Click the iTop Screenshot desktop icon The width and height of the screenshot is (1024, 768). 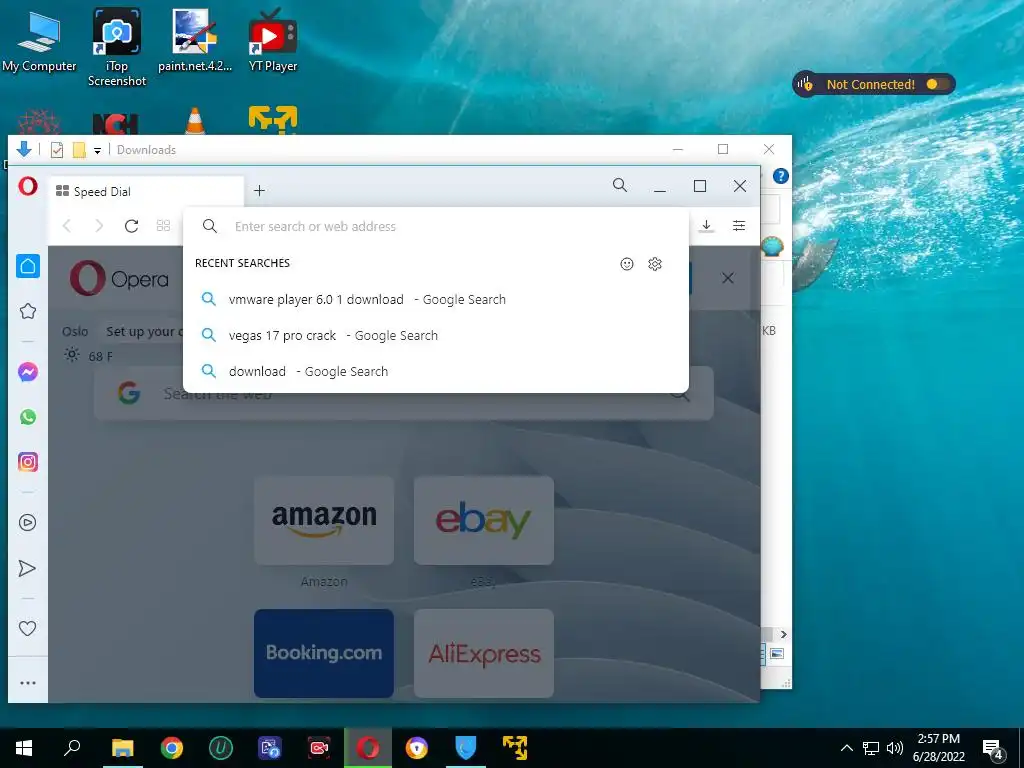(117, 48)
